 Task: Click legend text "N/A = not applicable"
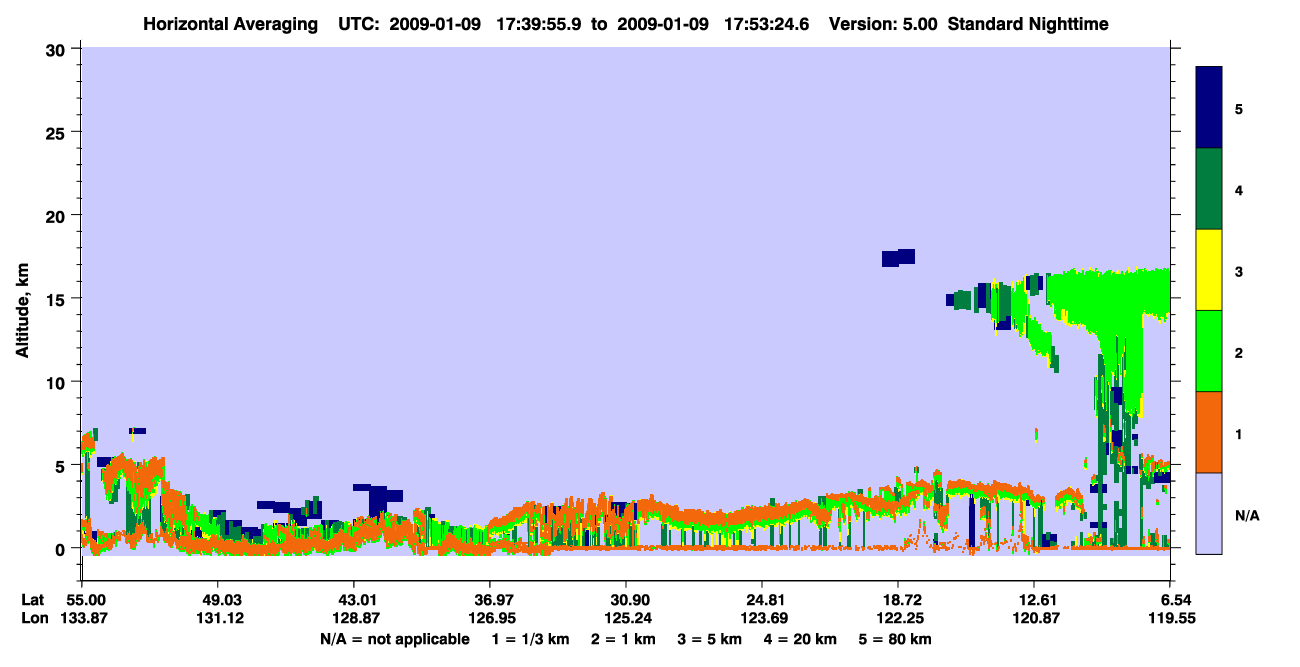click(394, 639)
